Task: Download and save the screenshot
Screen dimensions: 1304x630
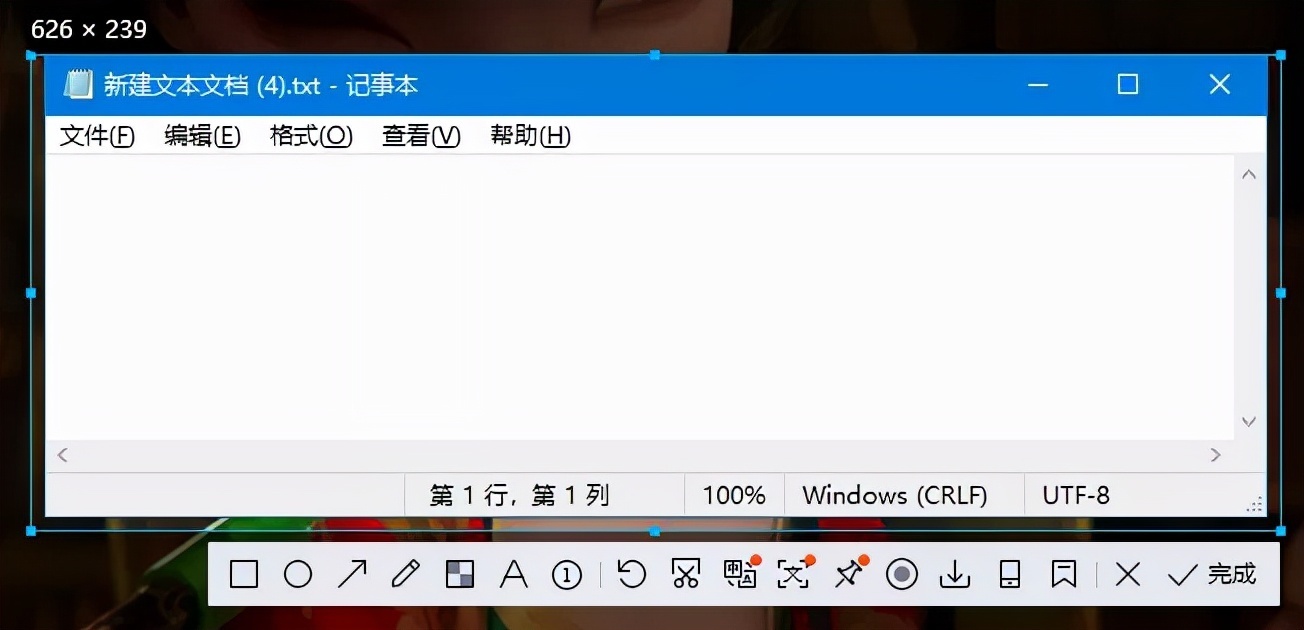Action: [x=956, y=574]
